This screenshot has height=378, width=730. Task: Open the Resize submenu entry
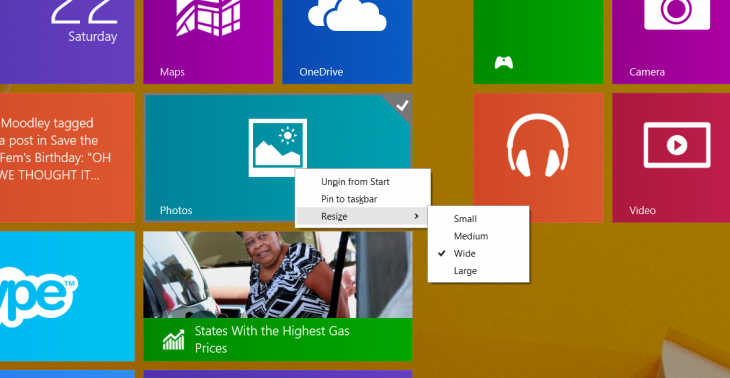362,216
